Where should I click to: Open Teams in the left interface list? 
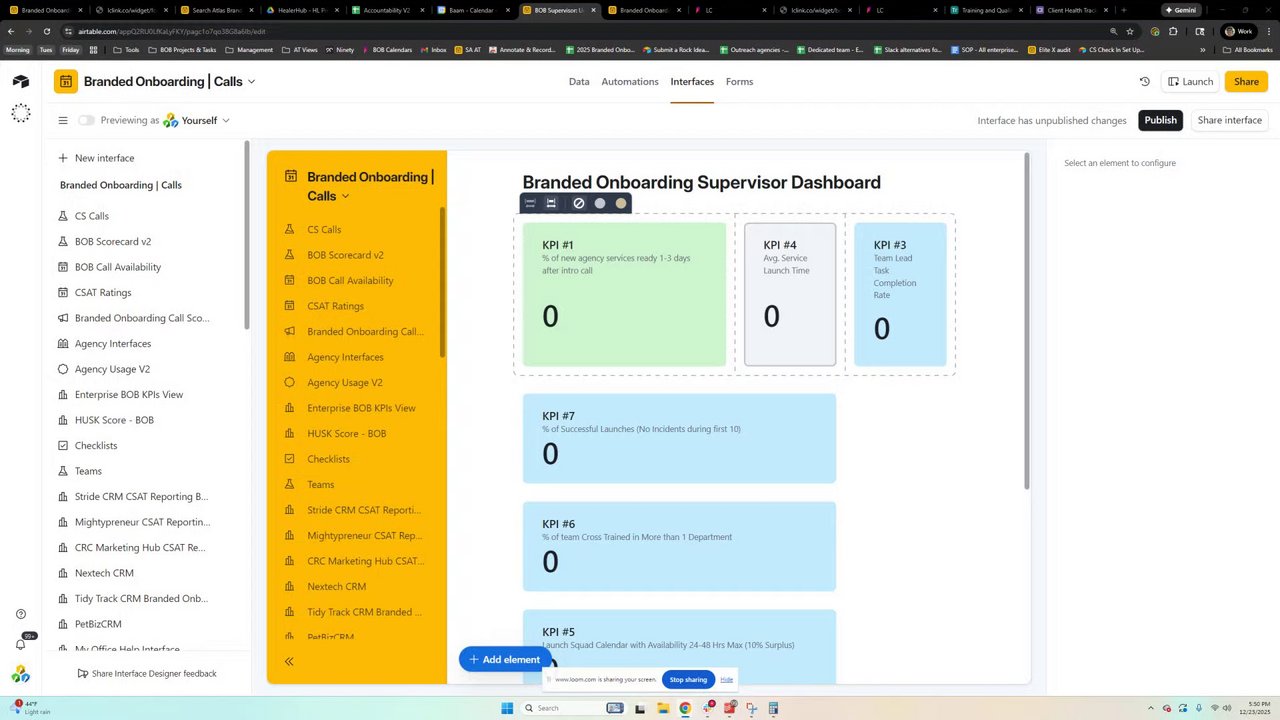pyautogui.click(x=88, y=471)
